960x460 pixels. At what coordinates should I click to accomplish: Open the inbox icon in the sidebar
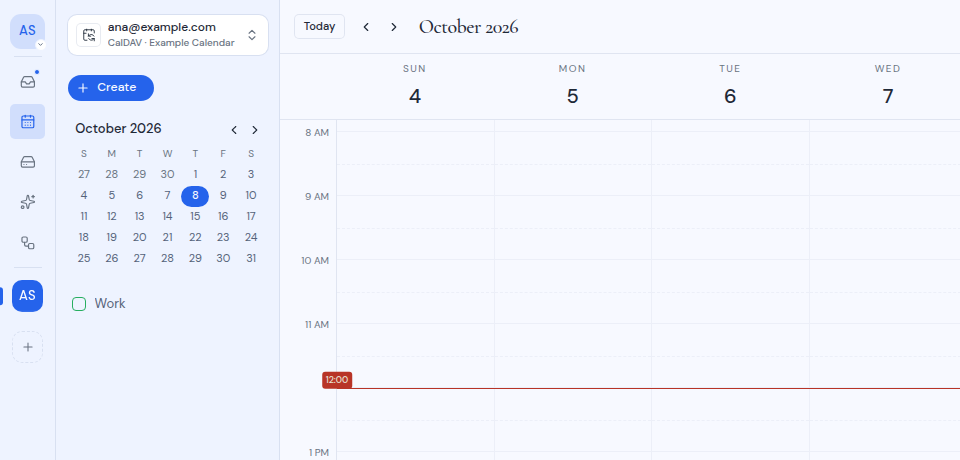click(x=28, y=81)
